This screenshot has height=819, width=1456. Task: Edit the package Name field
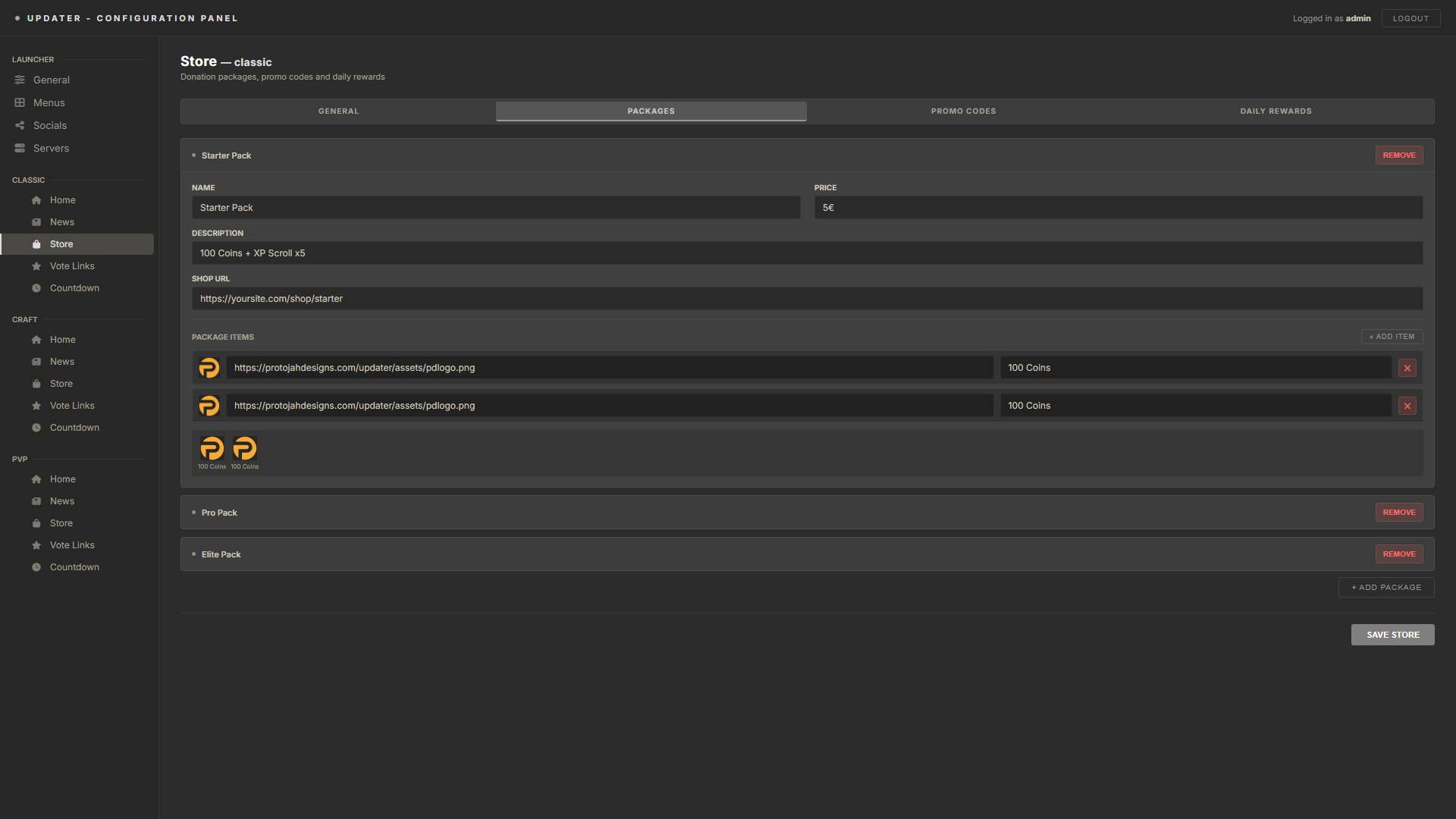pos(496,208)
